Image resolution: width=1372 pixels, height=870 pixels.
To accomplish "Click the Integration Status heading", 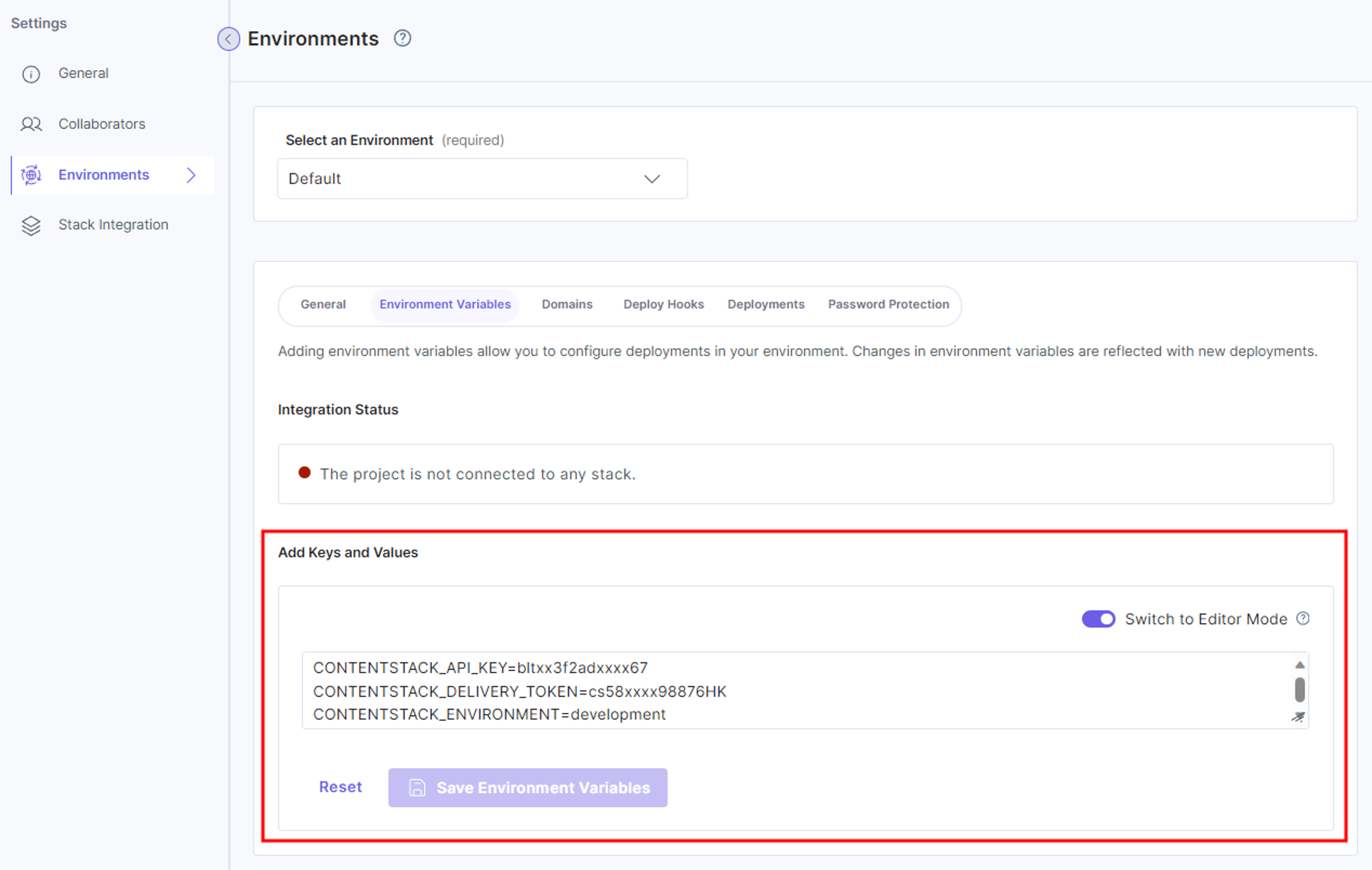I will coord(338,409).
